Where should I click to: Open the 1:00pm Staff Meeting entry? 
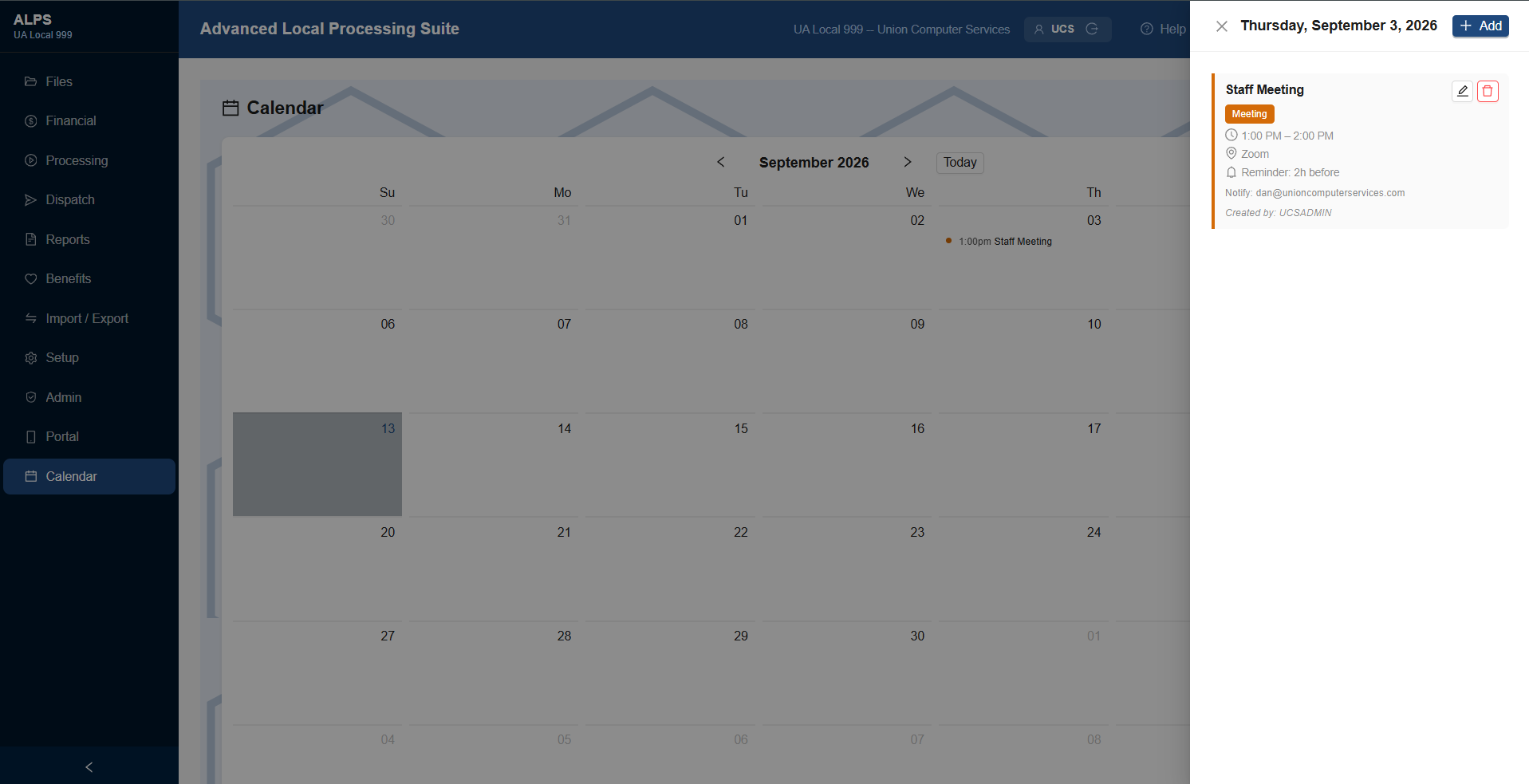click(x=1005, y=242)
